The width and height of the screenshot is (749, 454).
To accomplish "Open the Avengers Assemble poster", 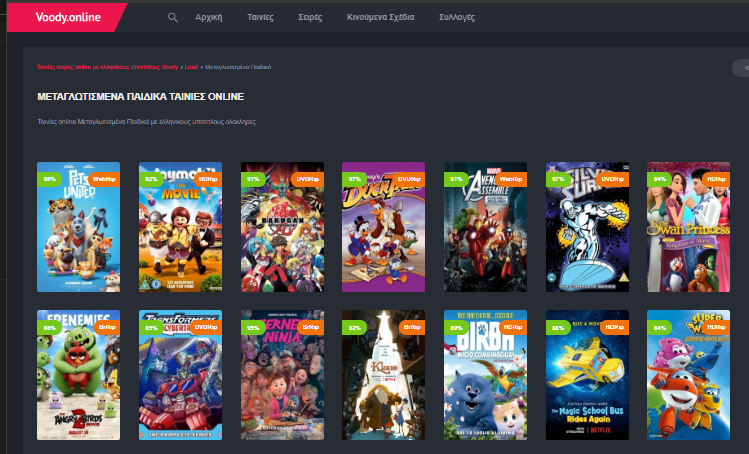I will [x=485, y=227].
